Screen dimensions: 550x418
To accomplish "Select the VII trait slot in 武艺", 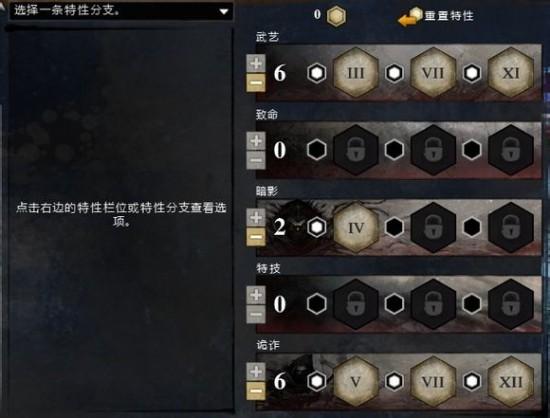I will click(x=433, y=73).
